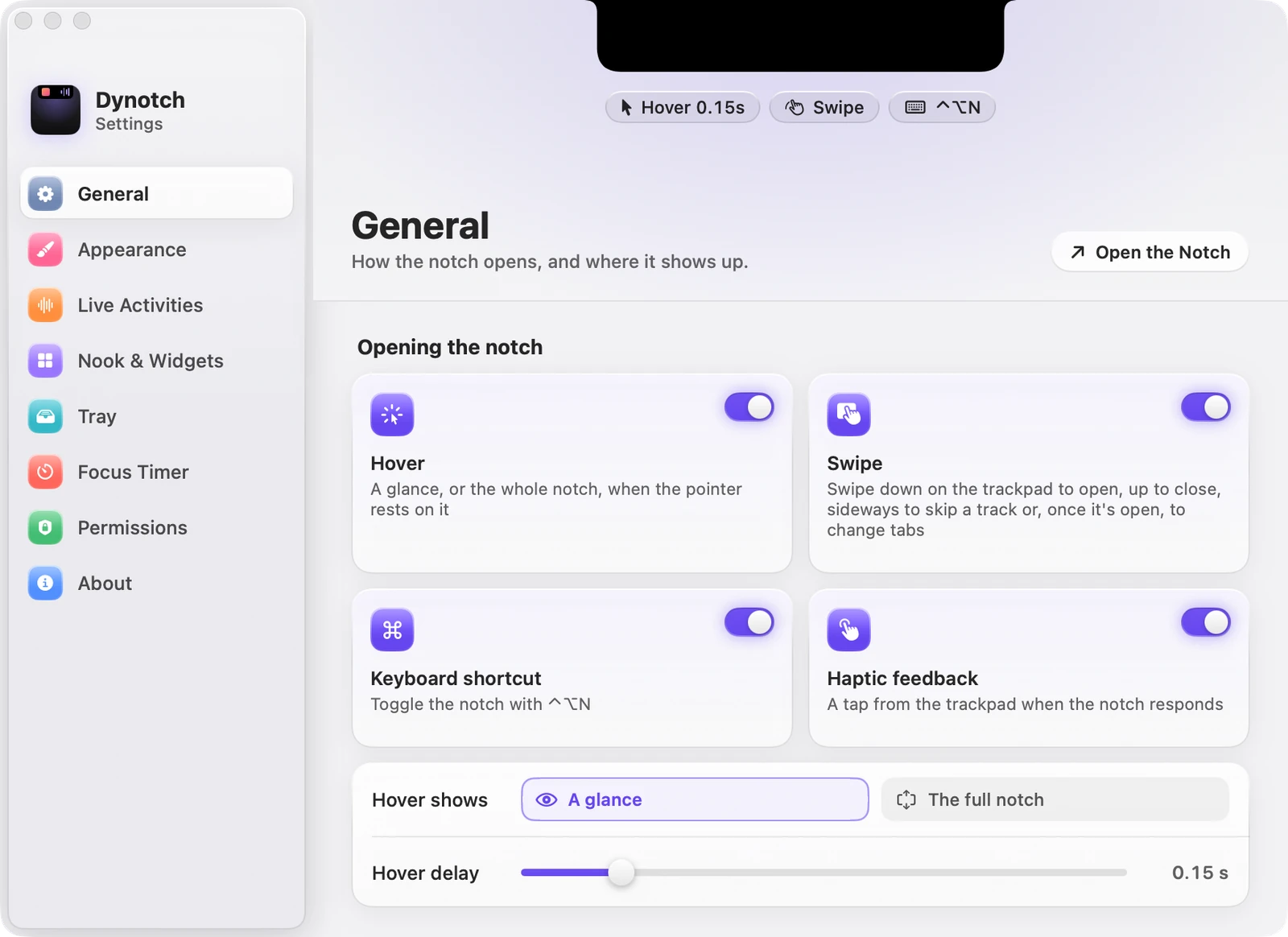
Task: Click the Permissions label in the sidebar
Action: point(133,528)
